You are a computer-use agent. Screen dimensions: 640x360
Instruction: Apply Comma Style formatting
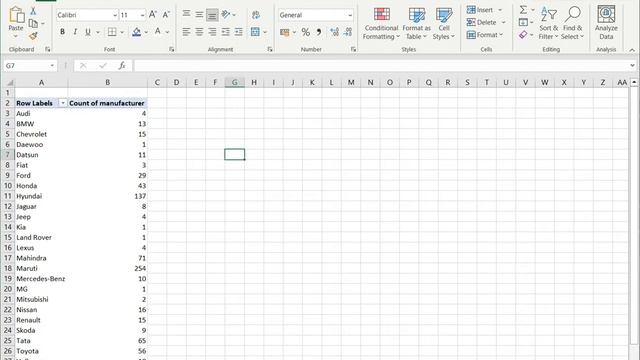coord(319,32)
